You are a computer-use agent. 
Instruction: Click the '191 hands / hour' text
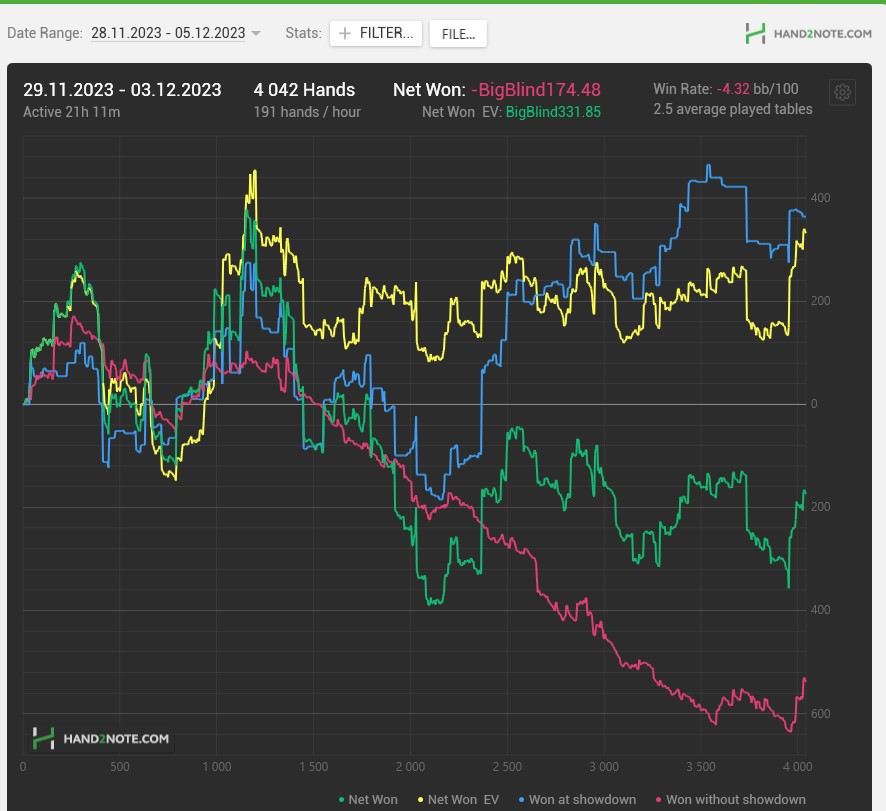tap(307, 112)
